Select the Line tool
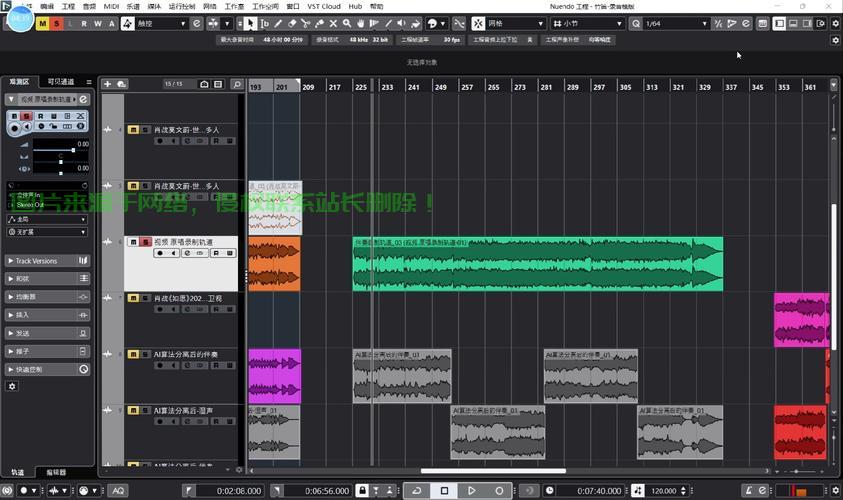The image size is (843, 500). click(x=388, y=24)
